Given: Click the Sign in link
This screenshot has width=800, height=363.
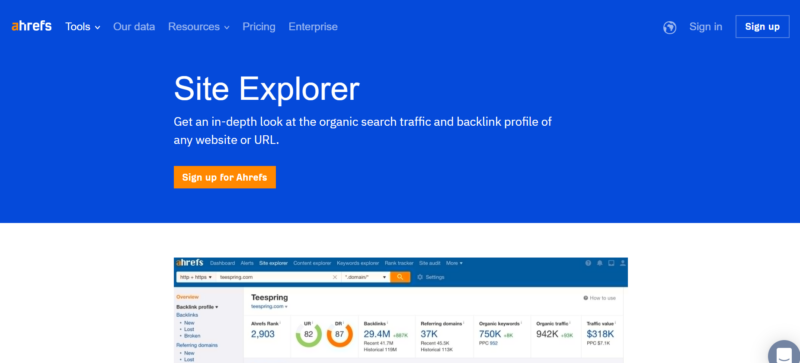Looking at the screenshot, I should (706, 27).
